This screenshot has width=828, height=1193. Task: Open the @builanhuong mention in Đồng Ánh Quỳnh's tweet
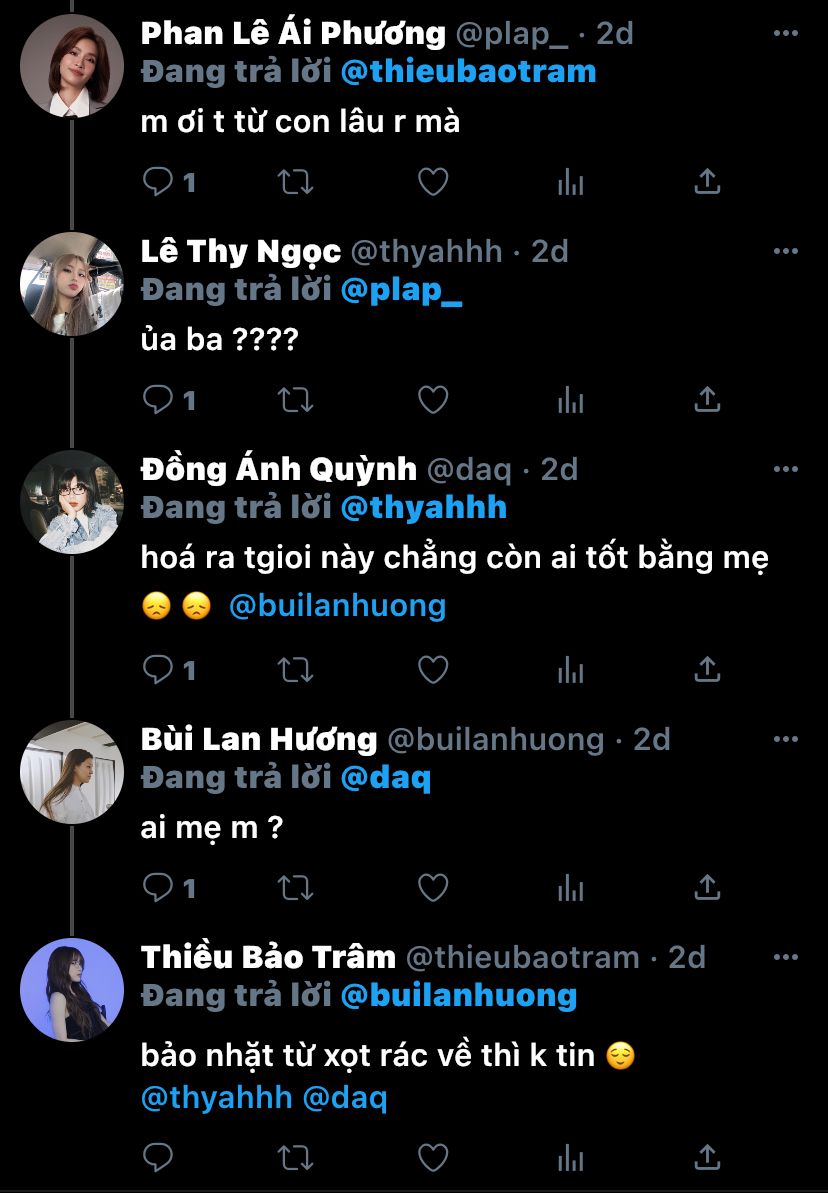337,605
